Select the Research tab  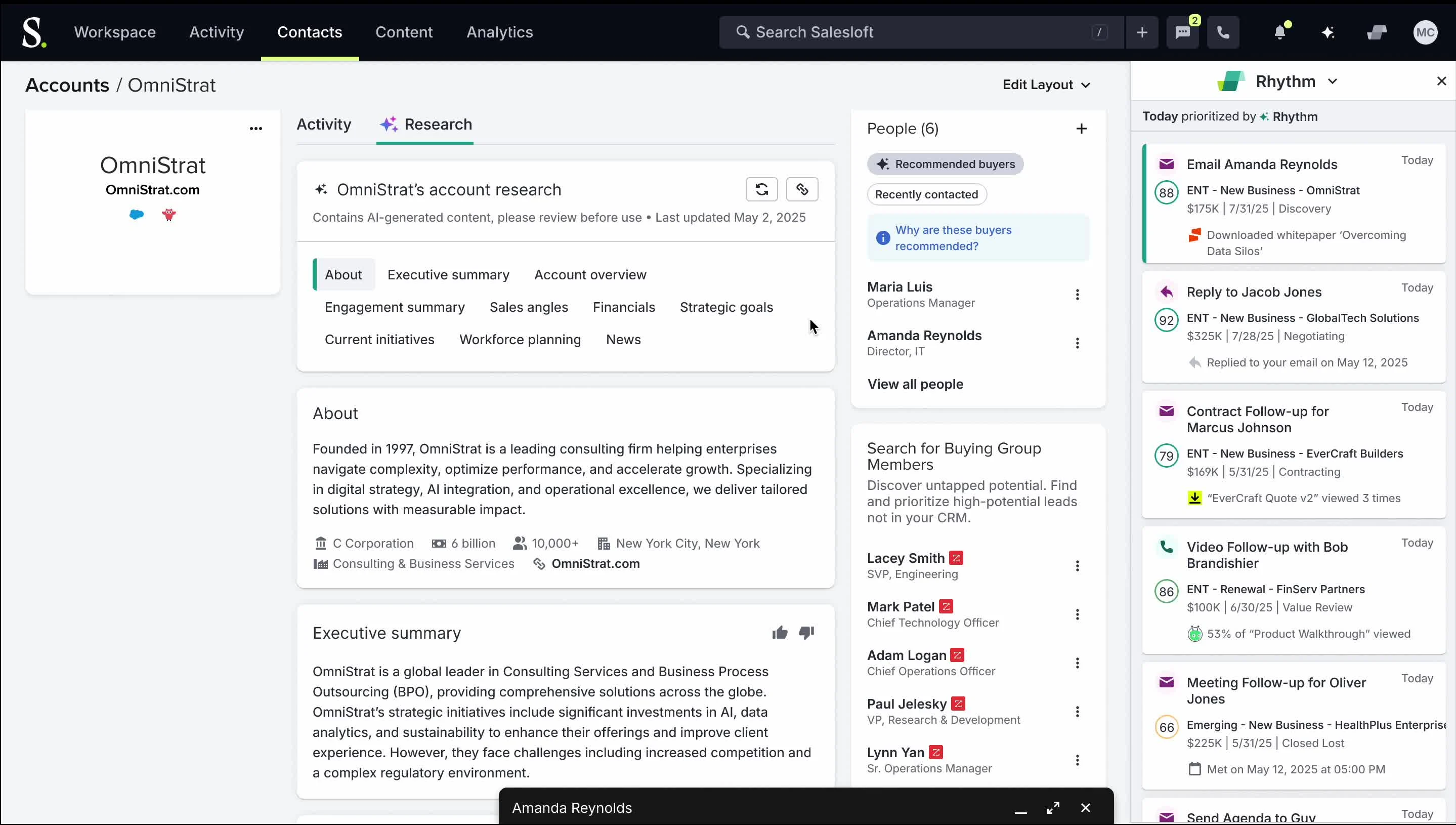(x=425, y=125)
